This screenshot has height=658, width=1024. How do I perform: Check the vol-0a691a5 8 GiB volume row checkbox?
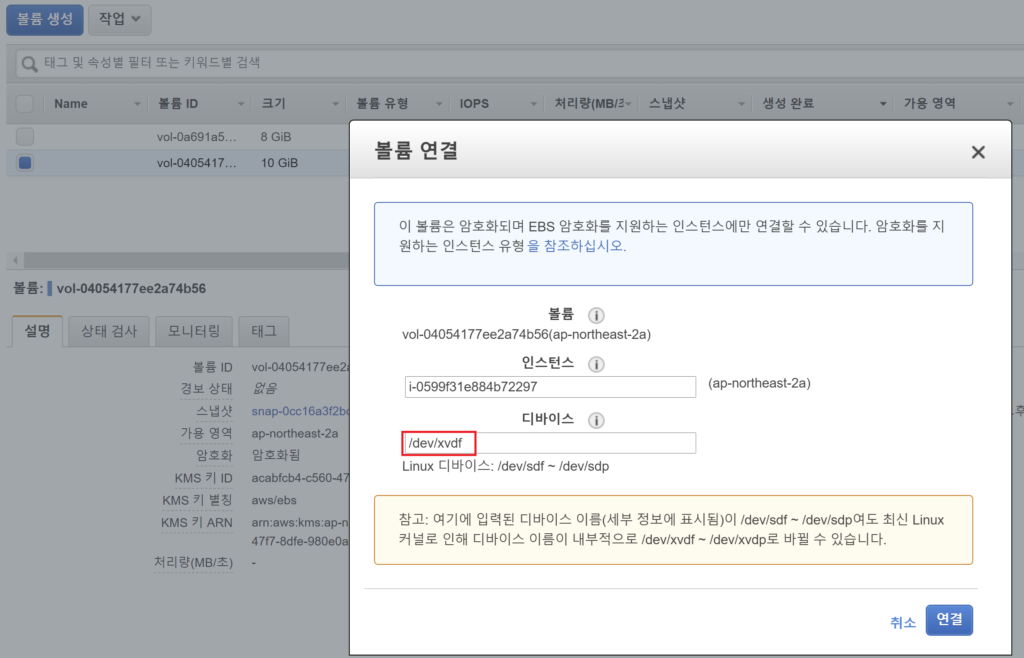pyautogui.click(x=25, y=137)
